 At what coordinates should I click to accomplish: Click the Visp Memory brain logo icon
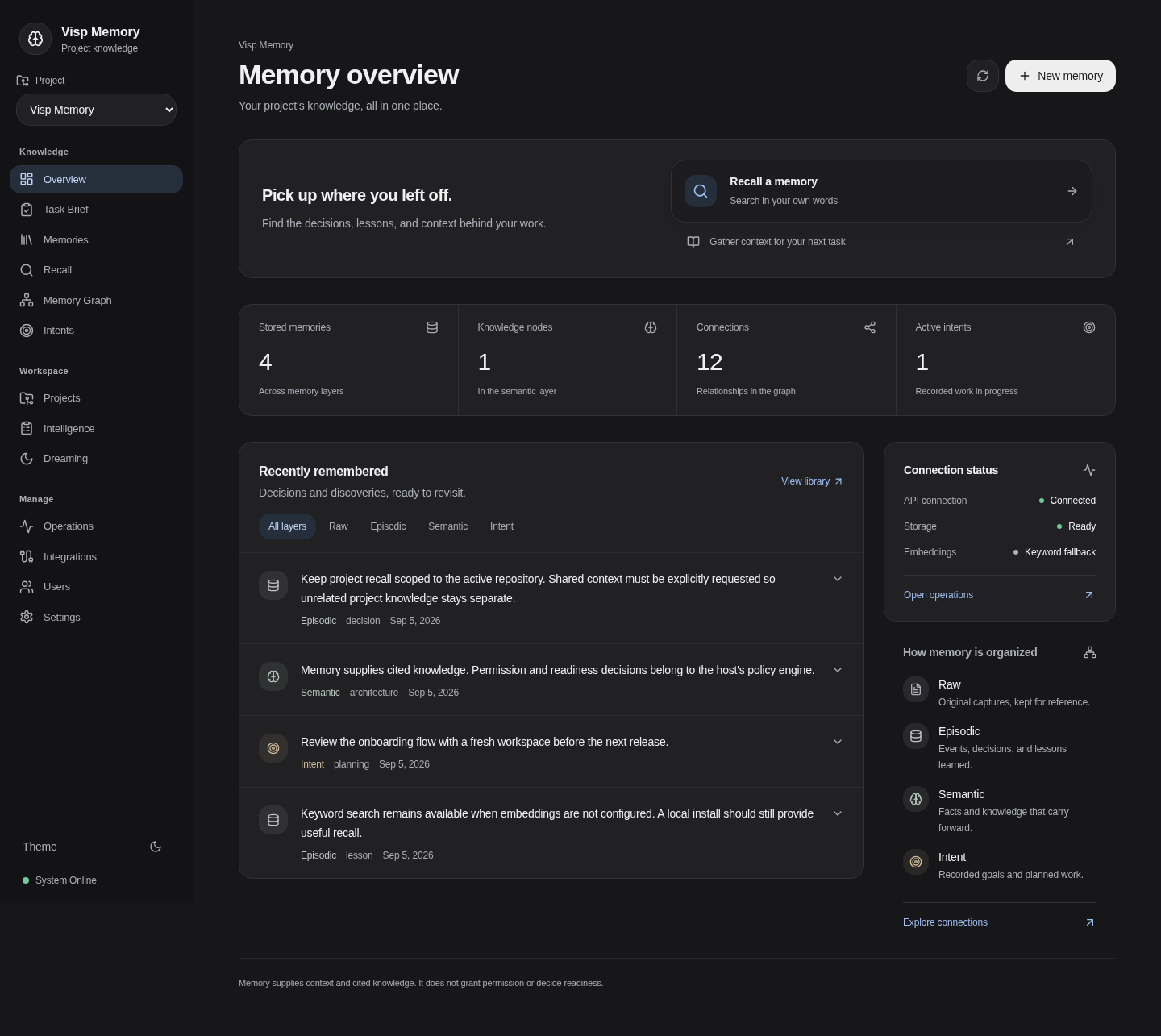(35, 39)
